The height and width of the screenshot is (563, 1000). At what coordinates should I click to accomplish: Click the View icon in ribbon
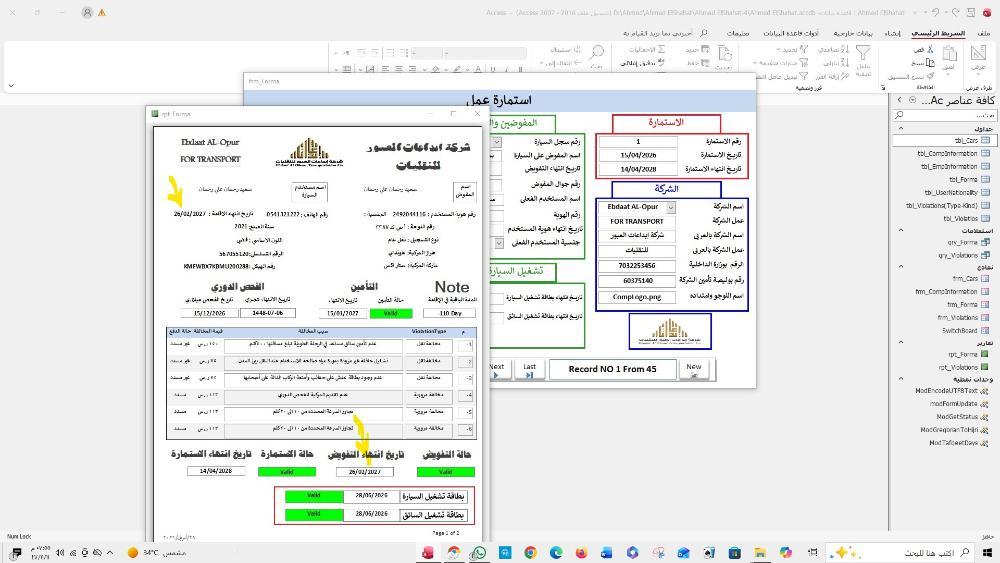pyautogui.click(x=978, y=57)
